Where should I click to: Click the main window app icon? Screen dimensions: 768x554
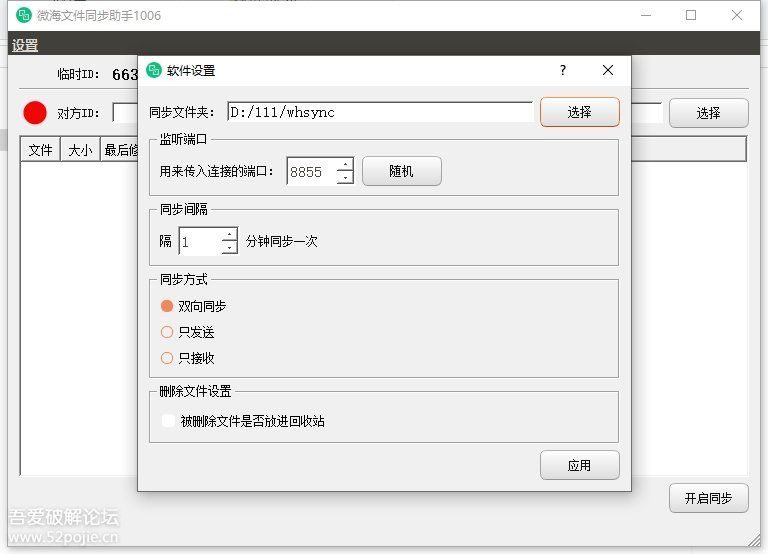click(24, 15)
